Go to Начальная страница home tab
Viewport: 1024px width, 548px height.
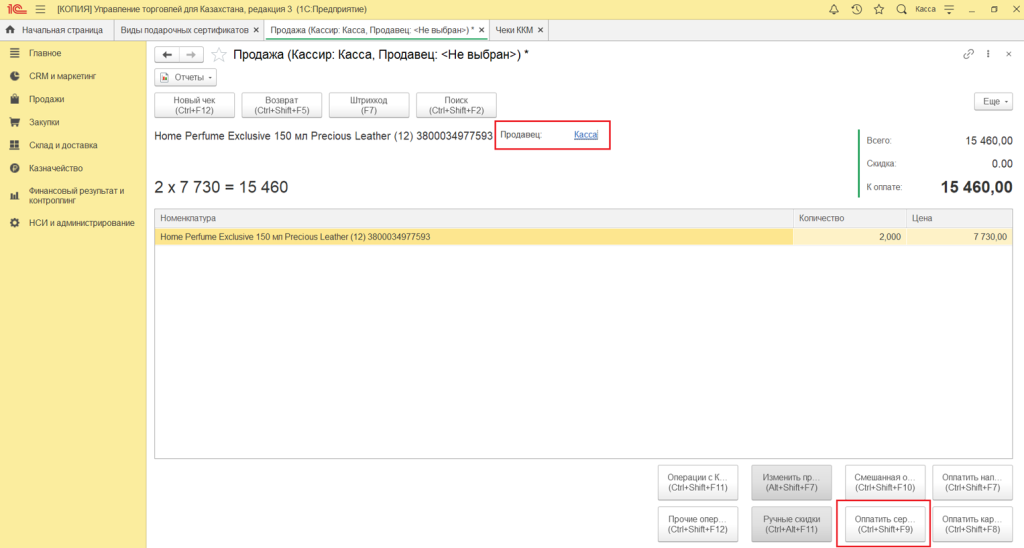click(x=56, y=30)
